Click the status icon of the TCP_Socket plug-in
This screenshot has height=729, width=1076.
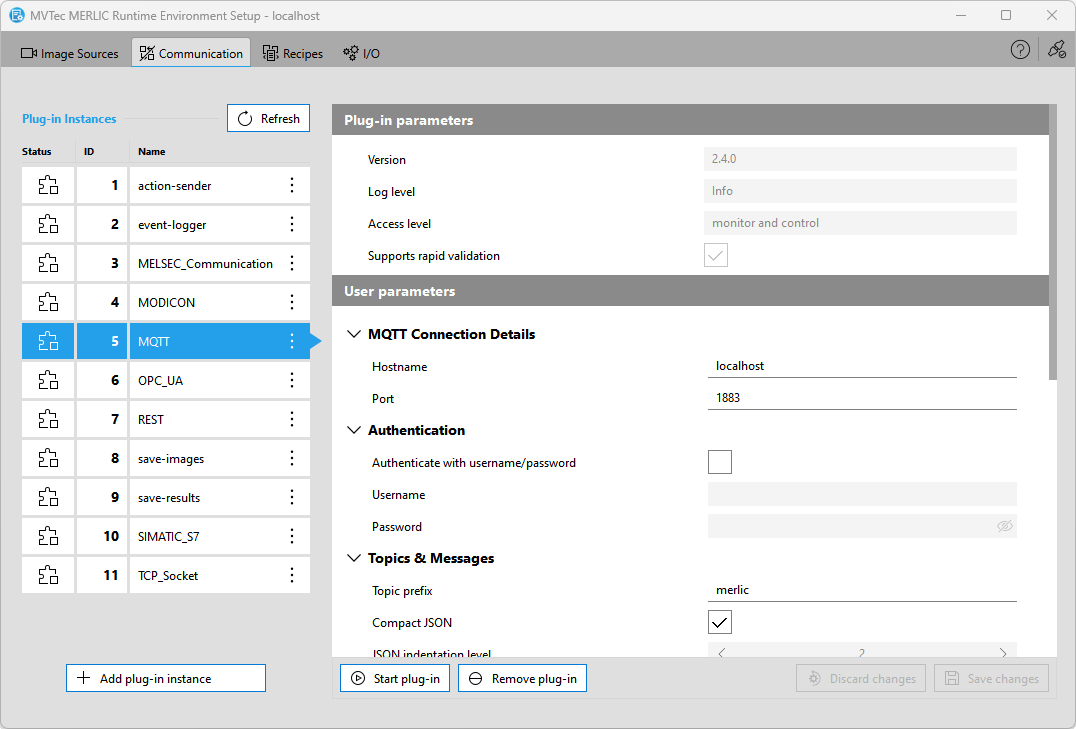[x=48, y=575]
